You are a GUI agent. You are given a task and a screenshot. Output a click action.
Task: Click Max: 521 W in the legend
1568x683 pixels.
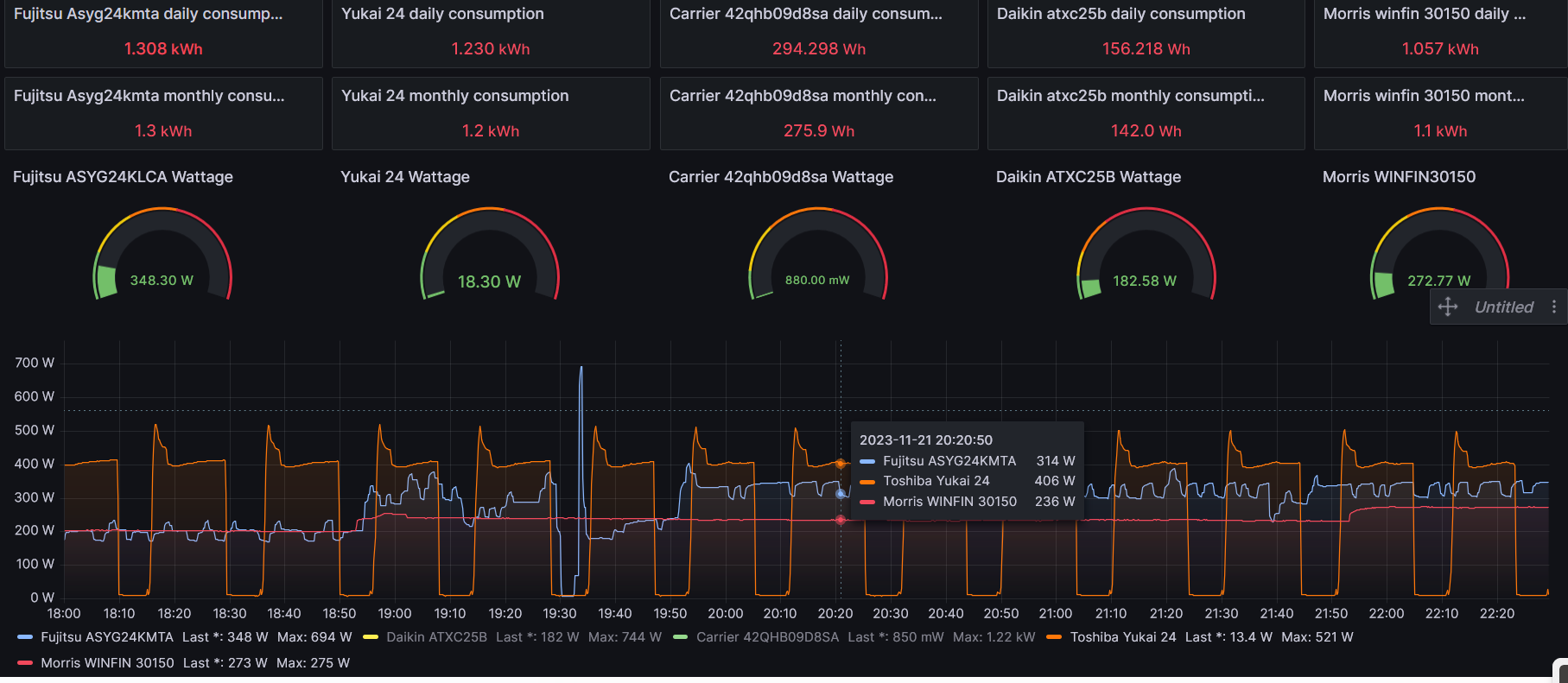(1317, 637)
